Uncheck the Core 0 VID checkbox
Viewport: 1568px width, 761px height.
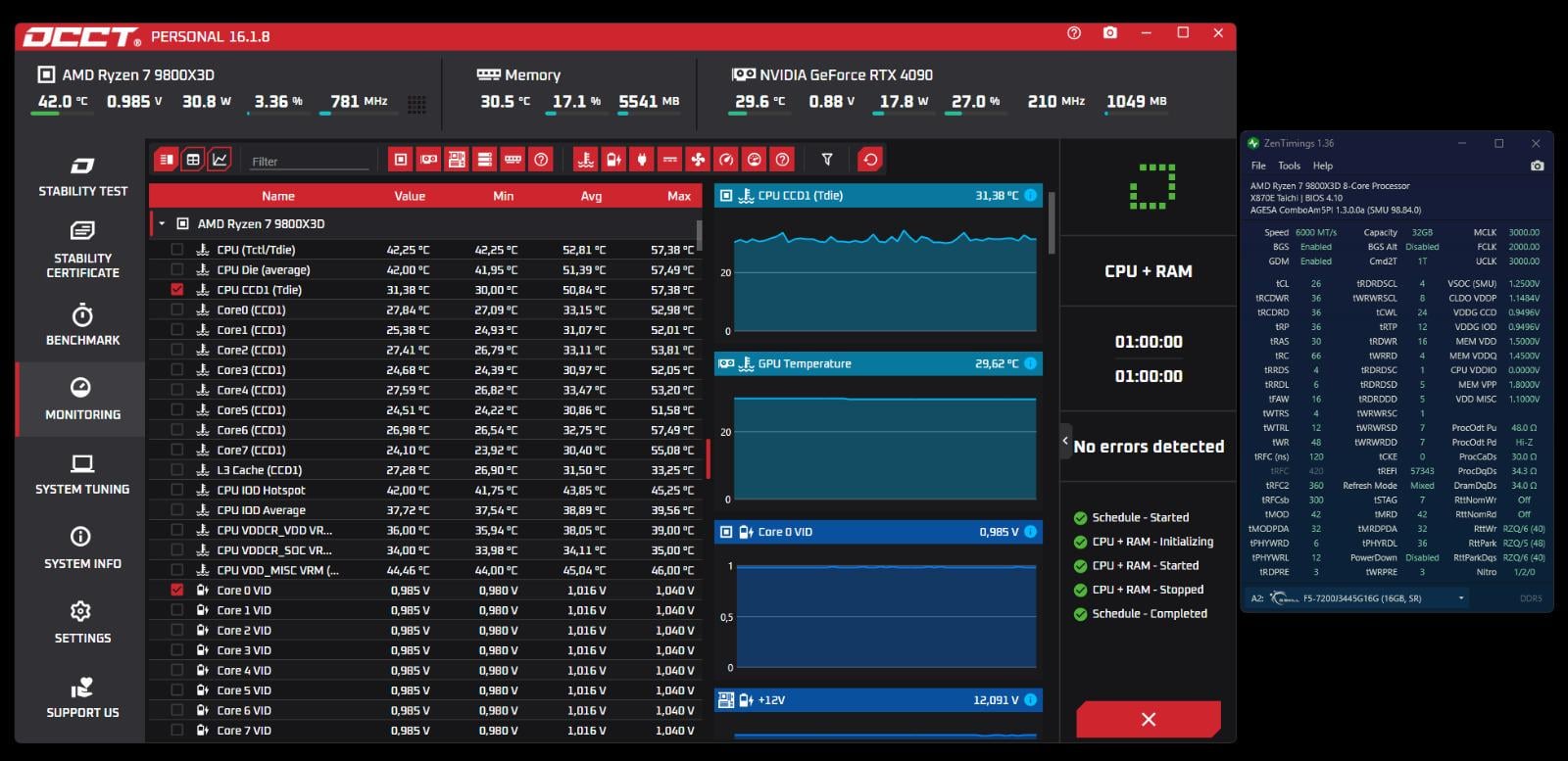pyautogui.click(x=177, y=591)
